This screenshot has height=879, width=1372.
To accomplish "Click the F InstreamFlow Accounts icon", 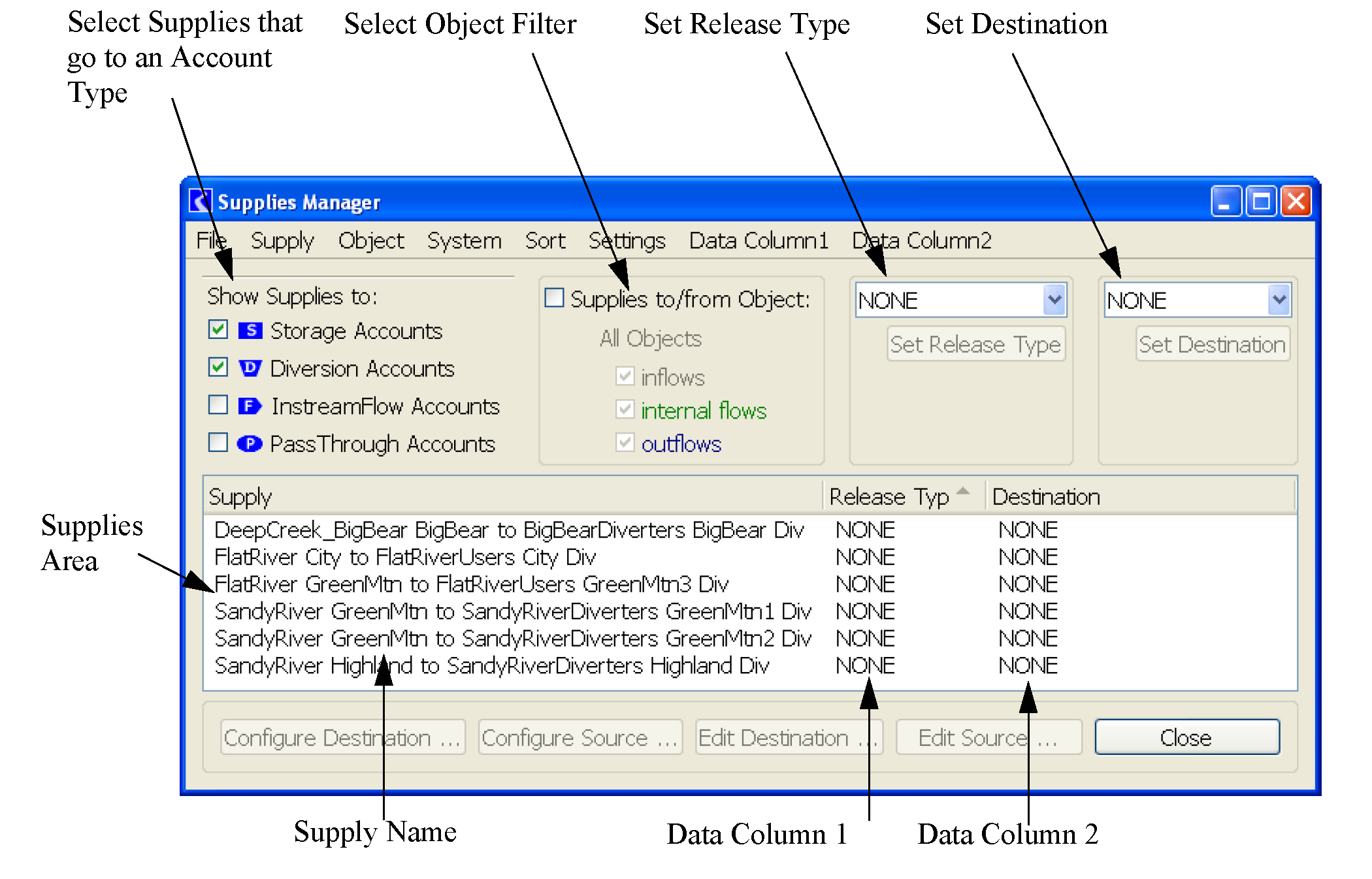I will pos(250,406).
